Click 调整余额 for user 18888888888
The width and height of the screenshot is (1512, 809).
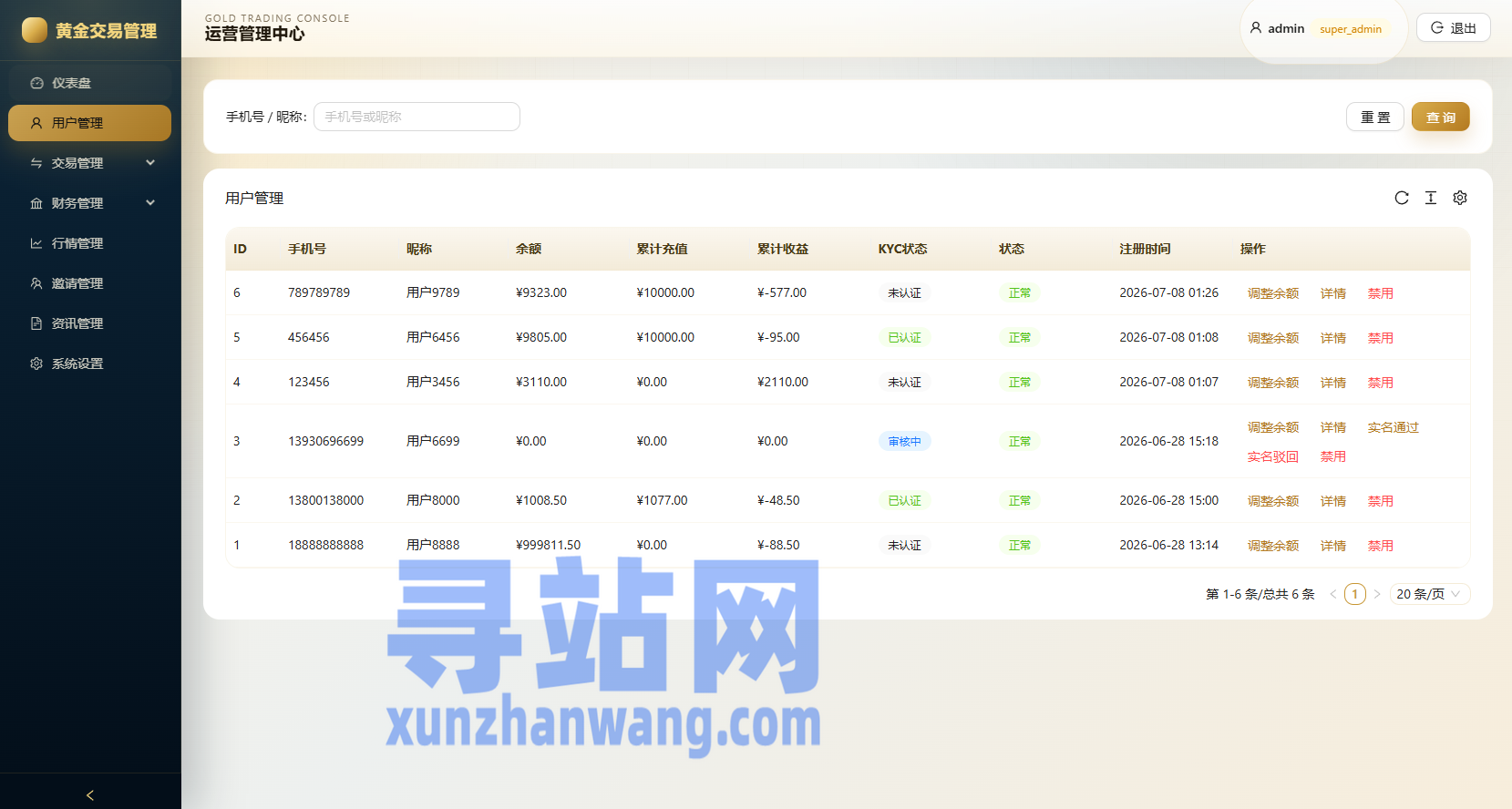(1273, 546)
